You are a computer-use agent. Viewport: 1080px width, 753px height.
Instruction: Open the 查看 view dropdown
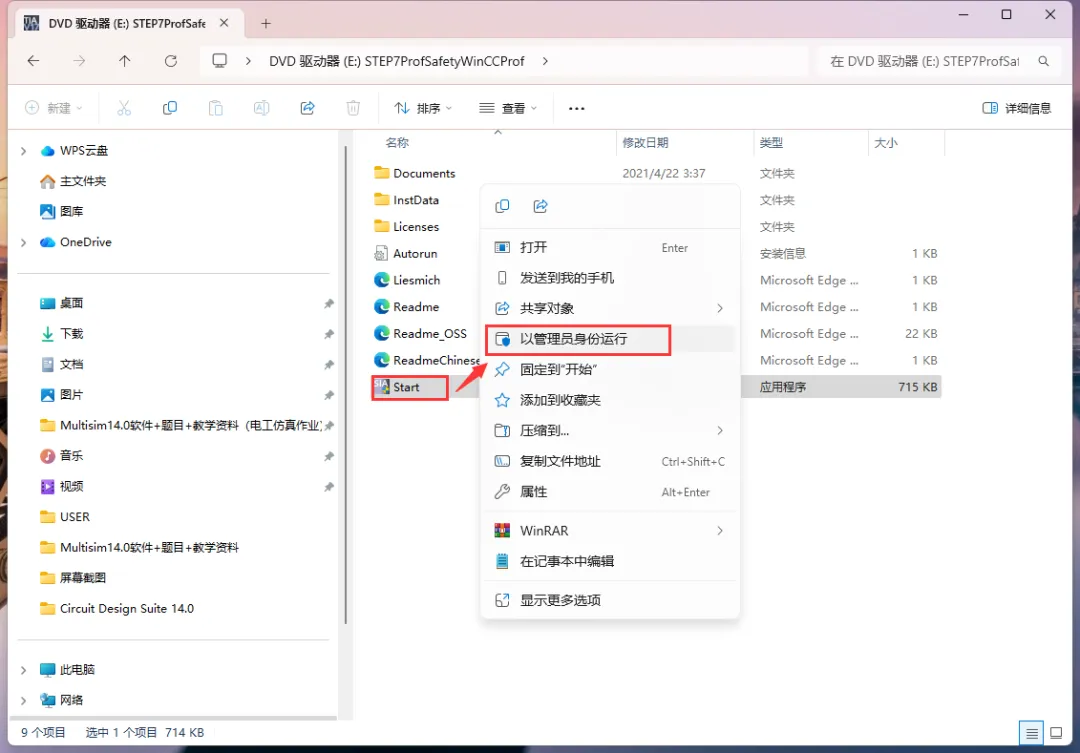coord(508,108)
